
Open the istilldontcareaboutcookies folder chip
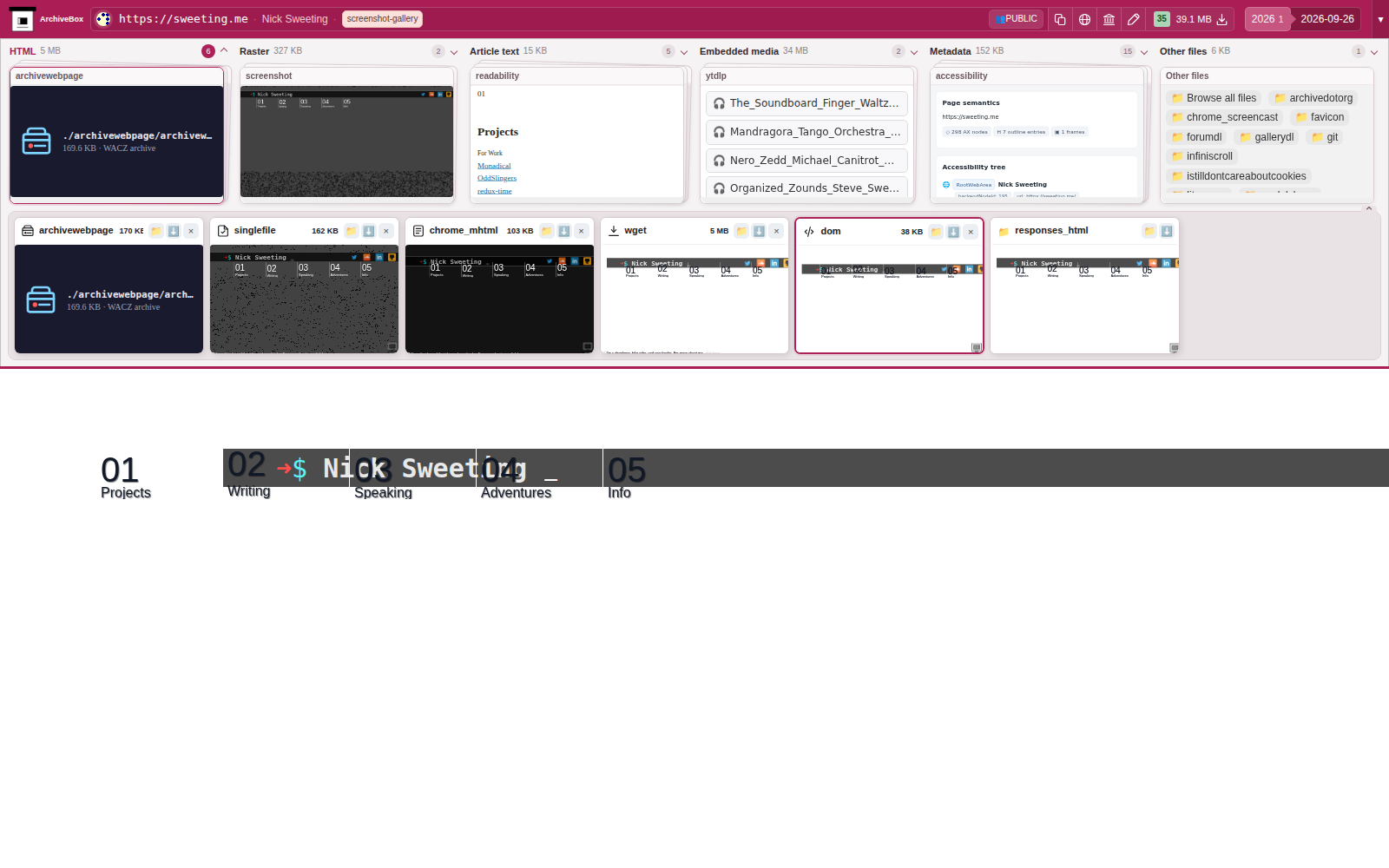click(x=1239, y=176)
